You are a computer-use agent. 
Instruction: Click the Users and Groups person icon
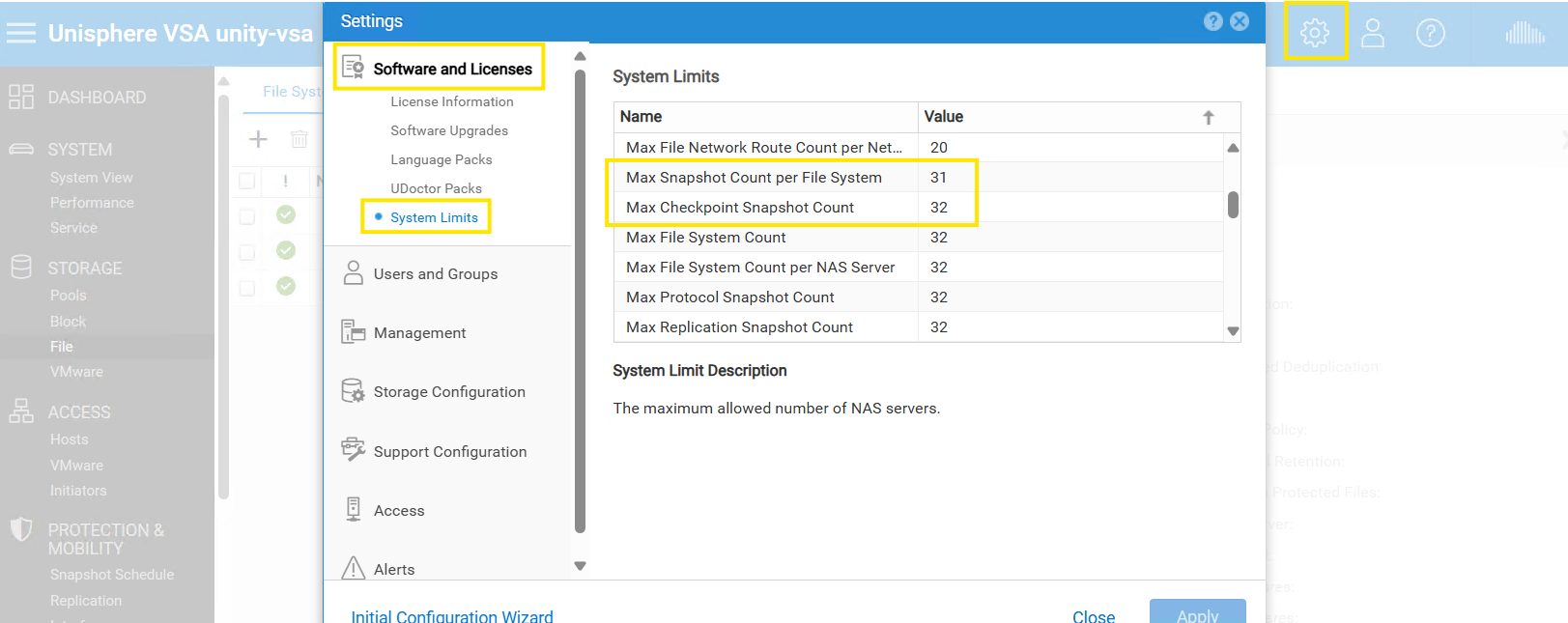coord(354,273)
